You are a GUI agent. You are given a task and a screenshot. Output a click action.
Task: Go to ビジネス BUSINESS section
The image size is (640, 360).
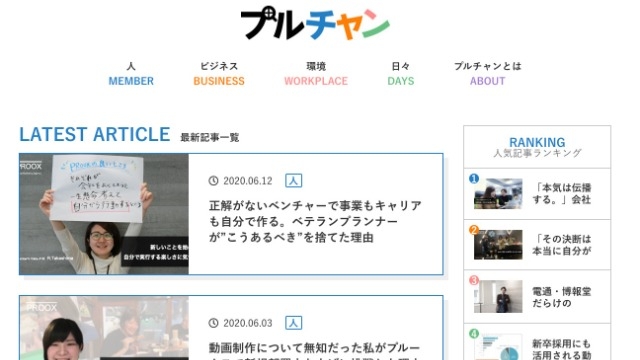point(219,74)
